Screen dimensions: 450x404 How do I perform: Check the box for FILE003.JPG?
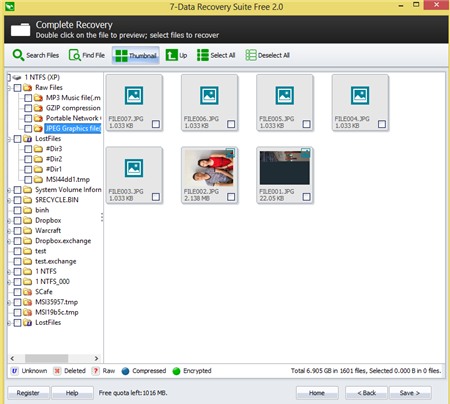coord(156,197)
